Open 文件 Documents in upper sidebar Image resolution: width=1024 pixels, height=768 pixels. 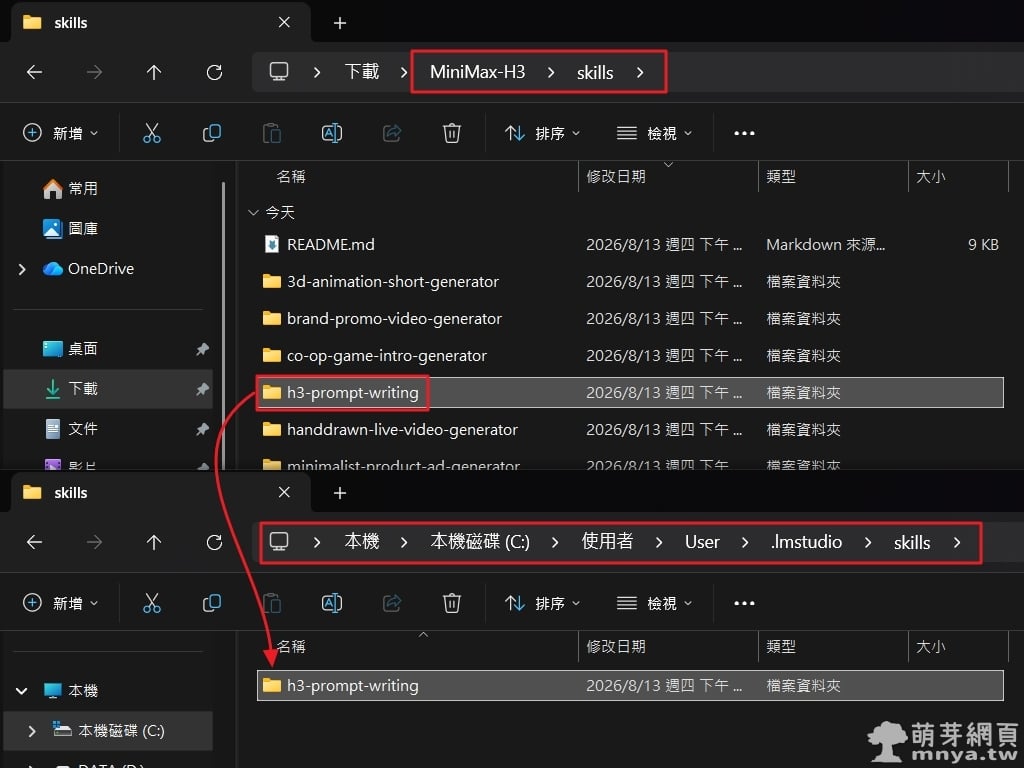pyautogui.click(x=71, y=428)
